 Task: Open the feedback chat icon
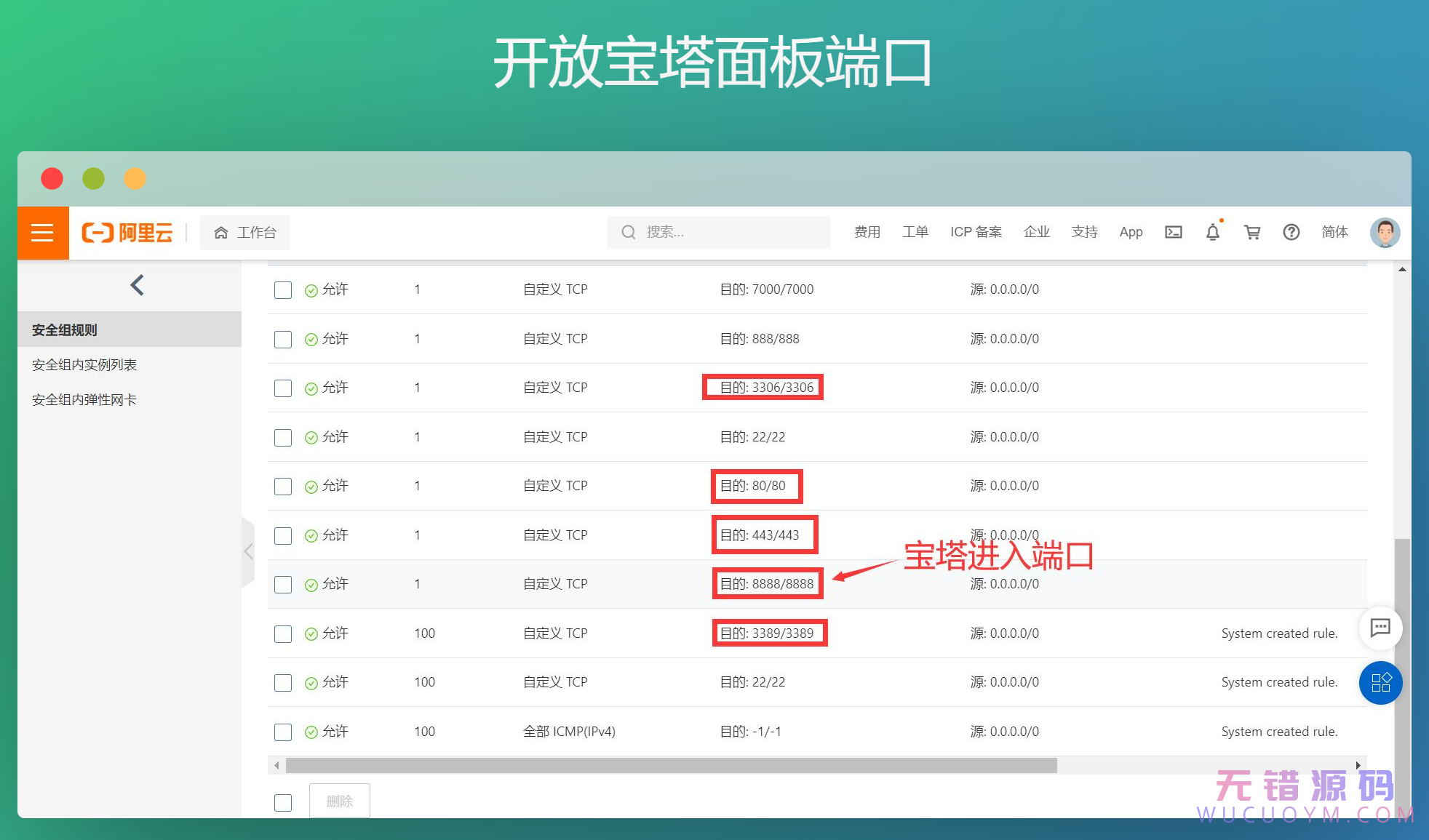pos(1380,628)
